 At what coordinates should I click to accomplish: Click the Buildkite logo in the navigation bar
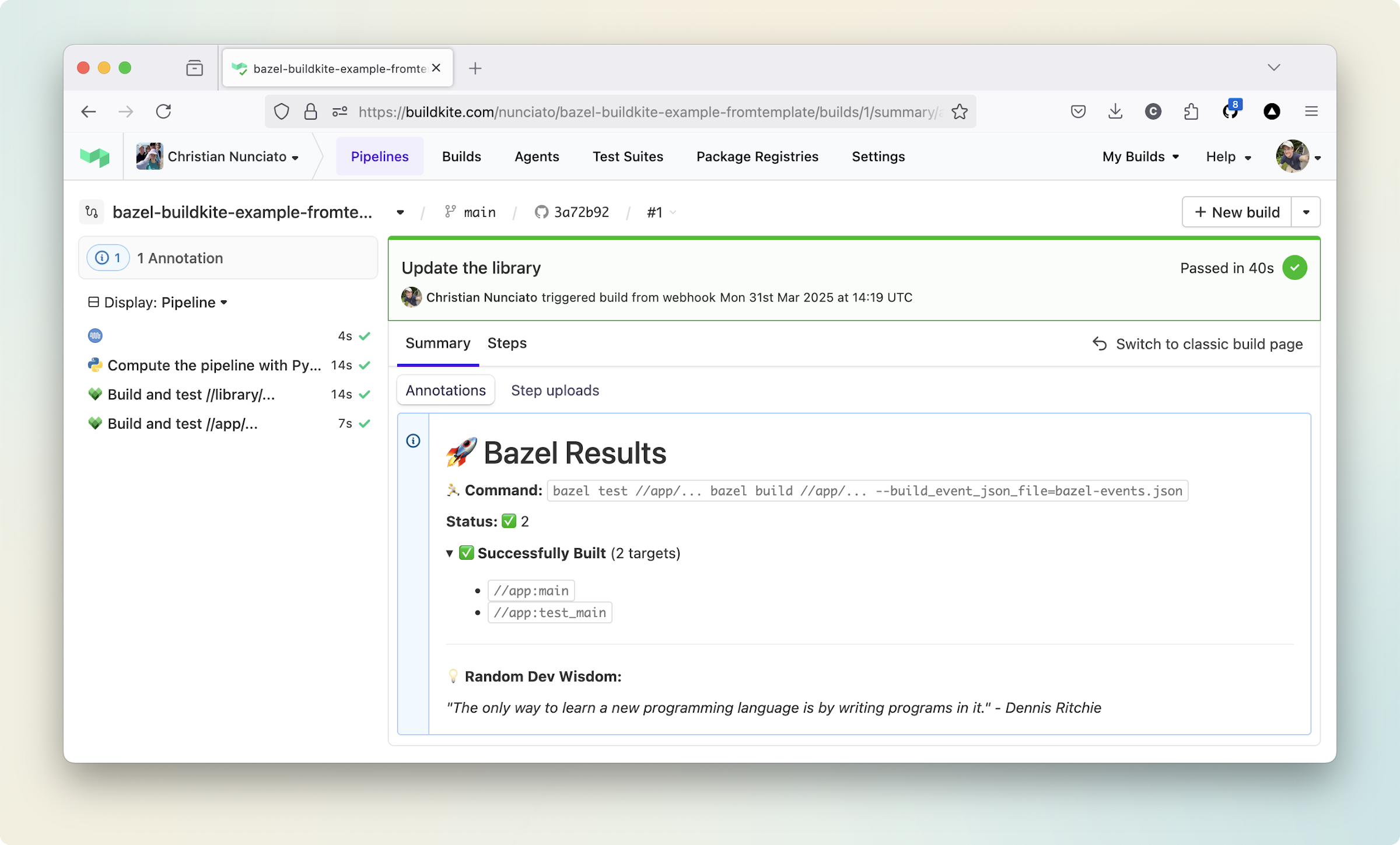95,156
